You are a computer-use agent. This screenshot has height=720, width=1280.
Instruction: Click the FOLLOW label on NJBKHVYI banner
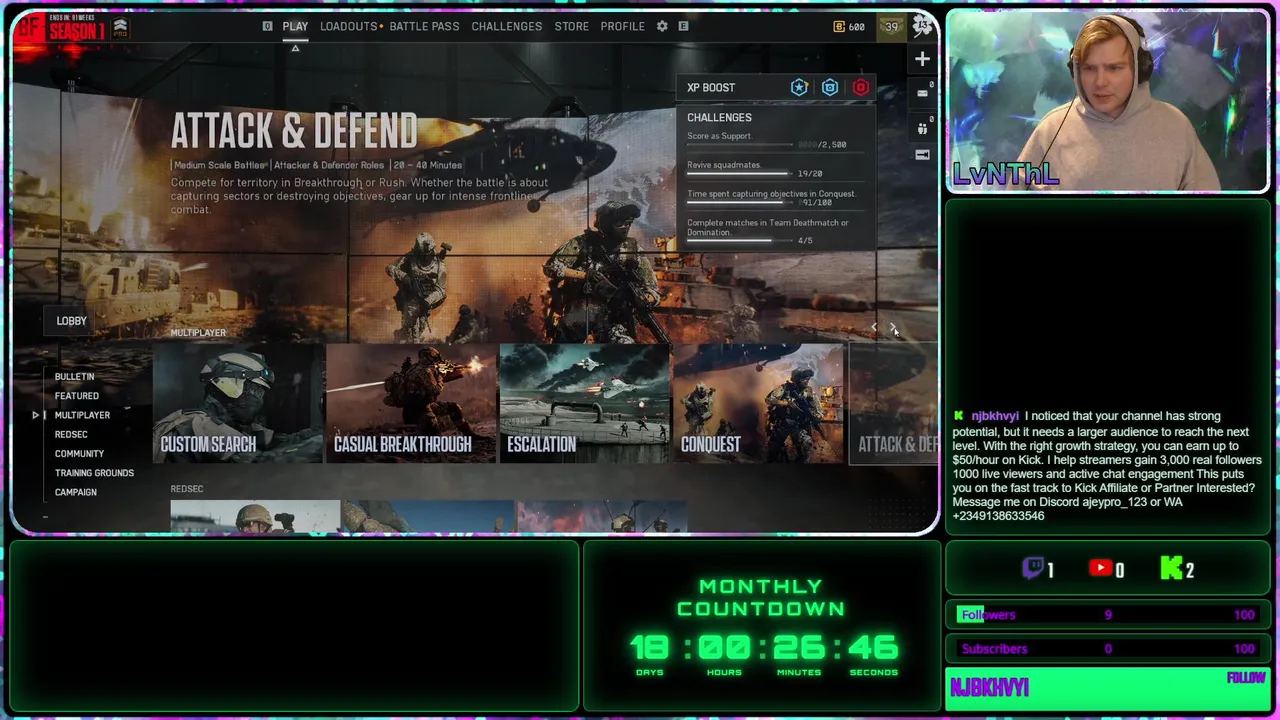[x=1246, y=678]
